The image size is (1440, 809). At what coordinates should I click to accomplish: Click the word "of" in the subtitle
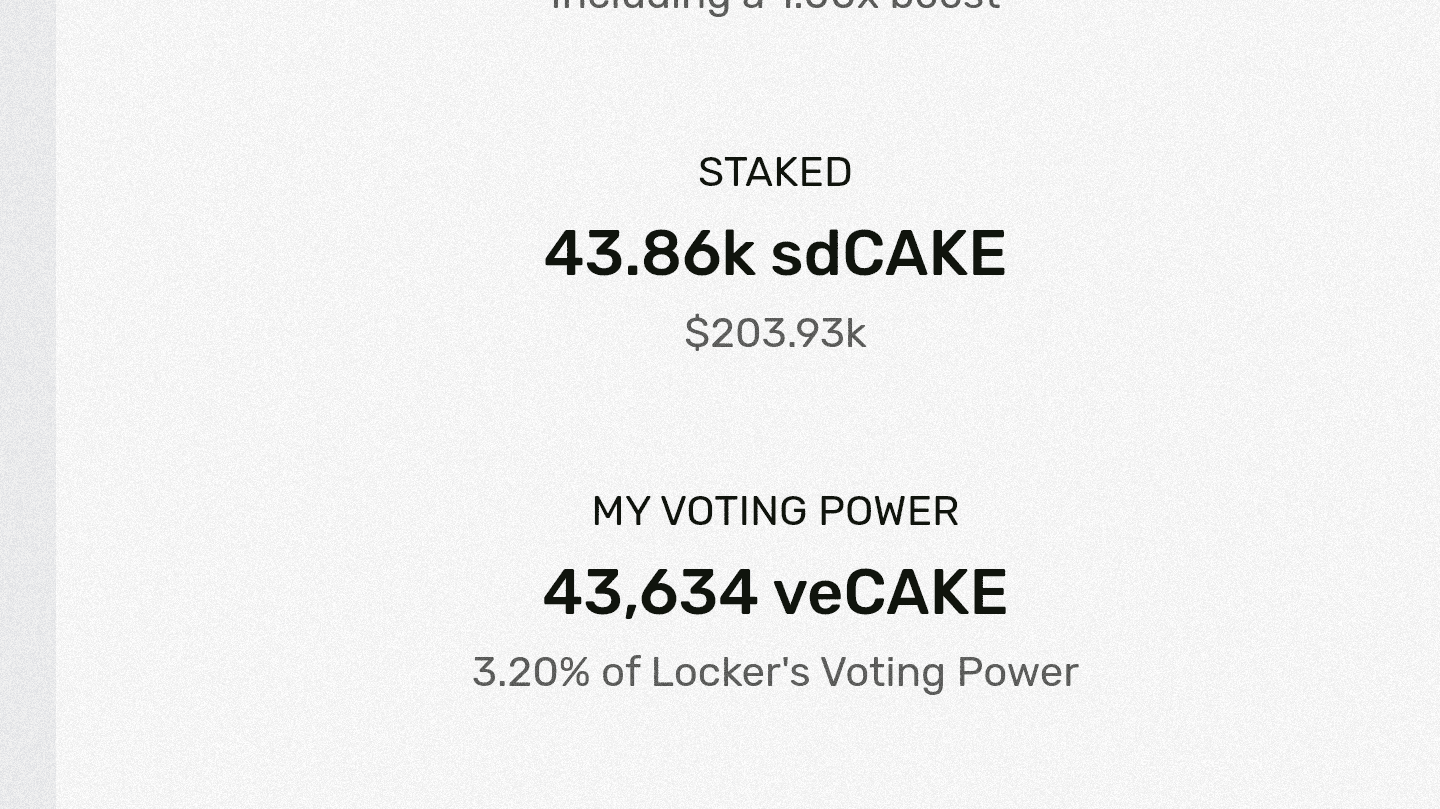[x=620, y=672]
